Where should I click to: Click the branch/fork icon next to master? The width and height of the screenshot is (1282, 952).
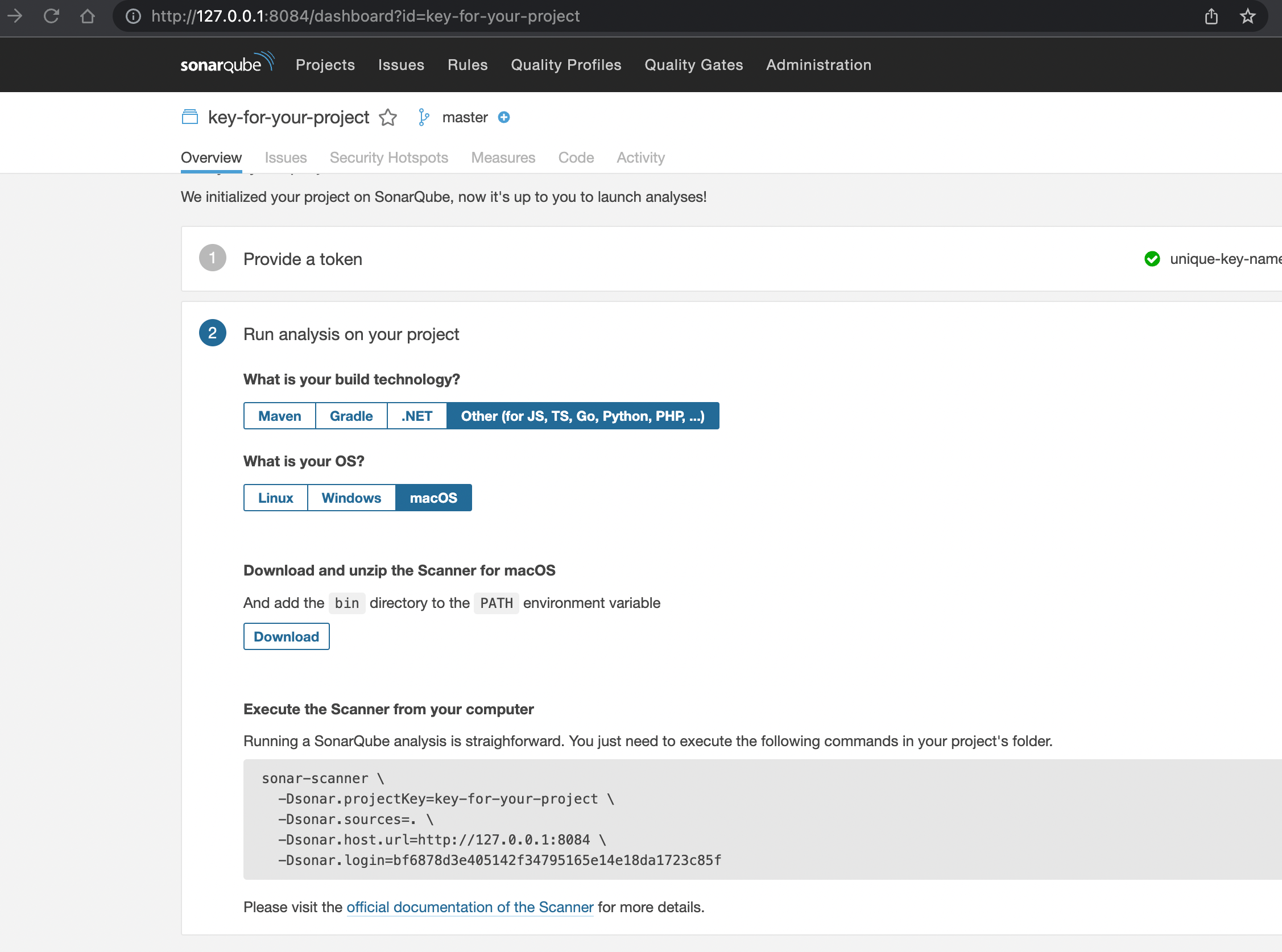424,117
